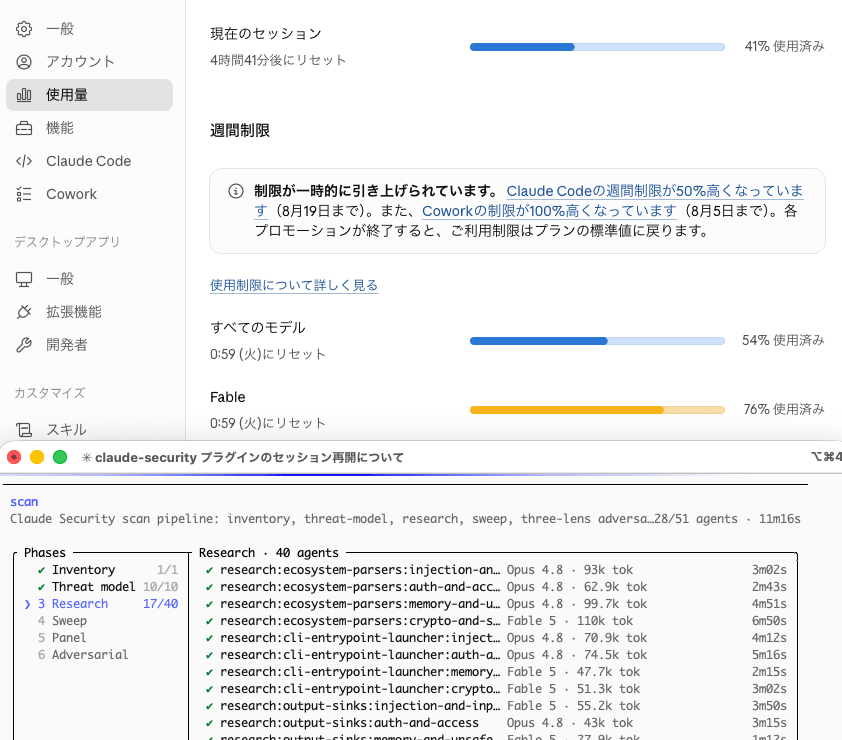Click research:output-sinks:auth-and-access agent row
Screen dimensions: 842x740
(x=496, y=723)
